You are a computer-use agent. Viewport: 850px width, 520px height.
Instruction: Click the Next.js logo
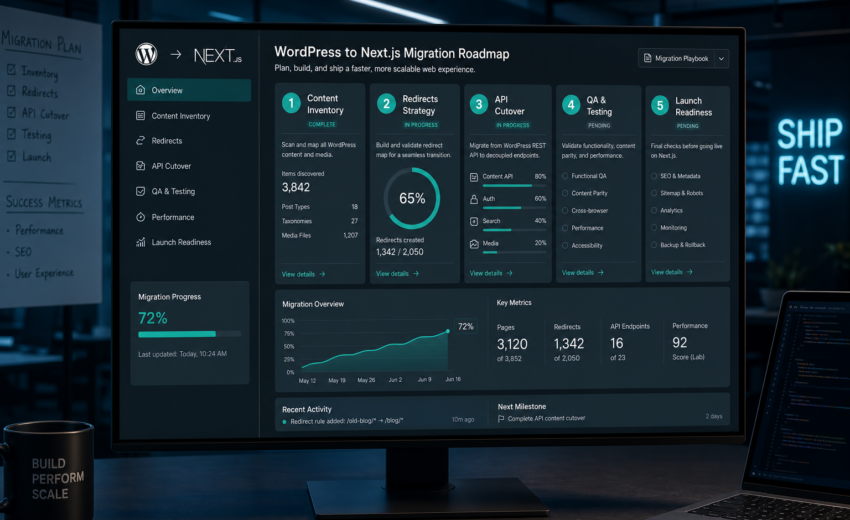pyautogui.click(x=217, y=56)
